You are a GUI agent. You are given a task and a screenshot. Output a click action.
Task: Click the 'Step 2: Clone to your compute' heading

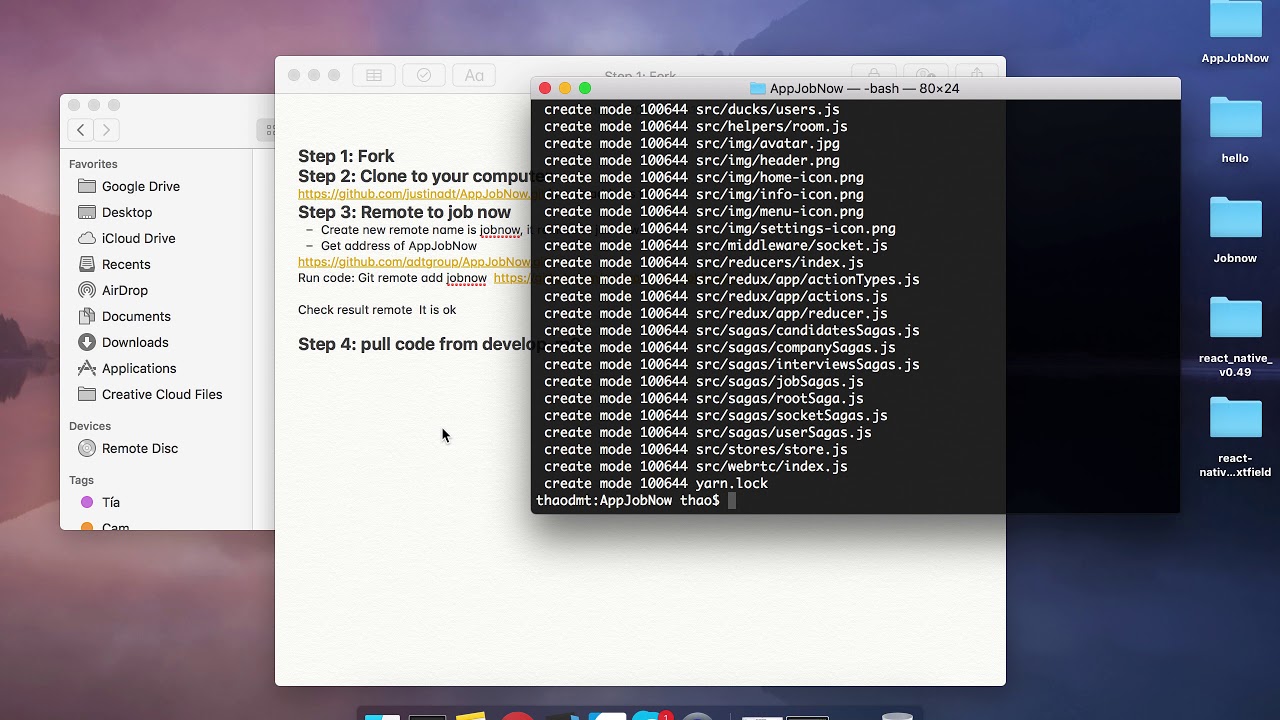coord(414,176)
